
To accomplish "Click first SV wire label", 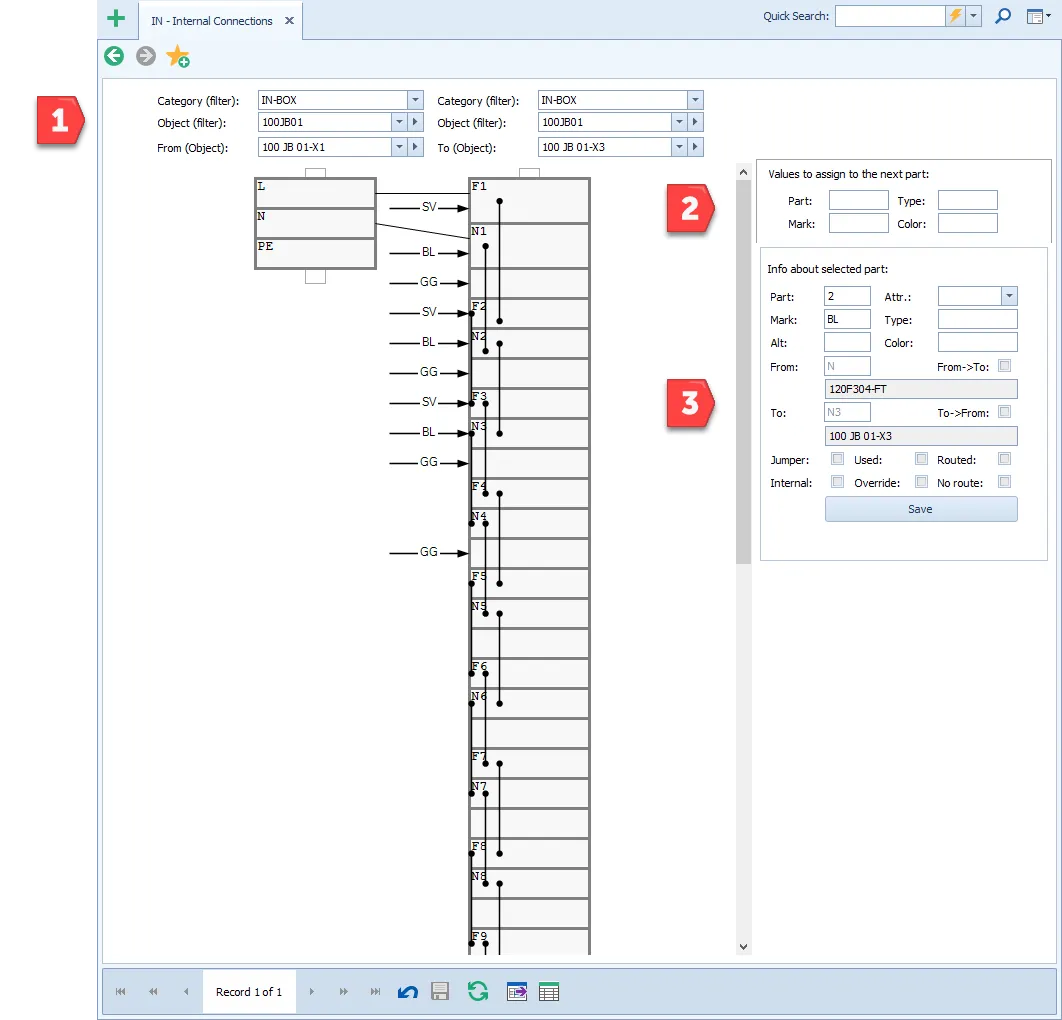I will point(429,207).
